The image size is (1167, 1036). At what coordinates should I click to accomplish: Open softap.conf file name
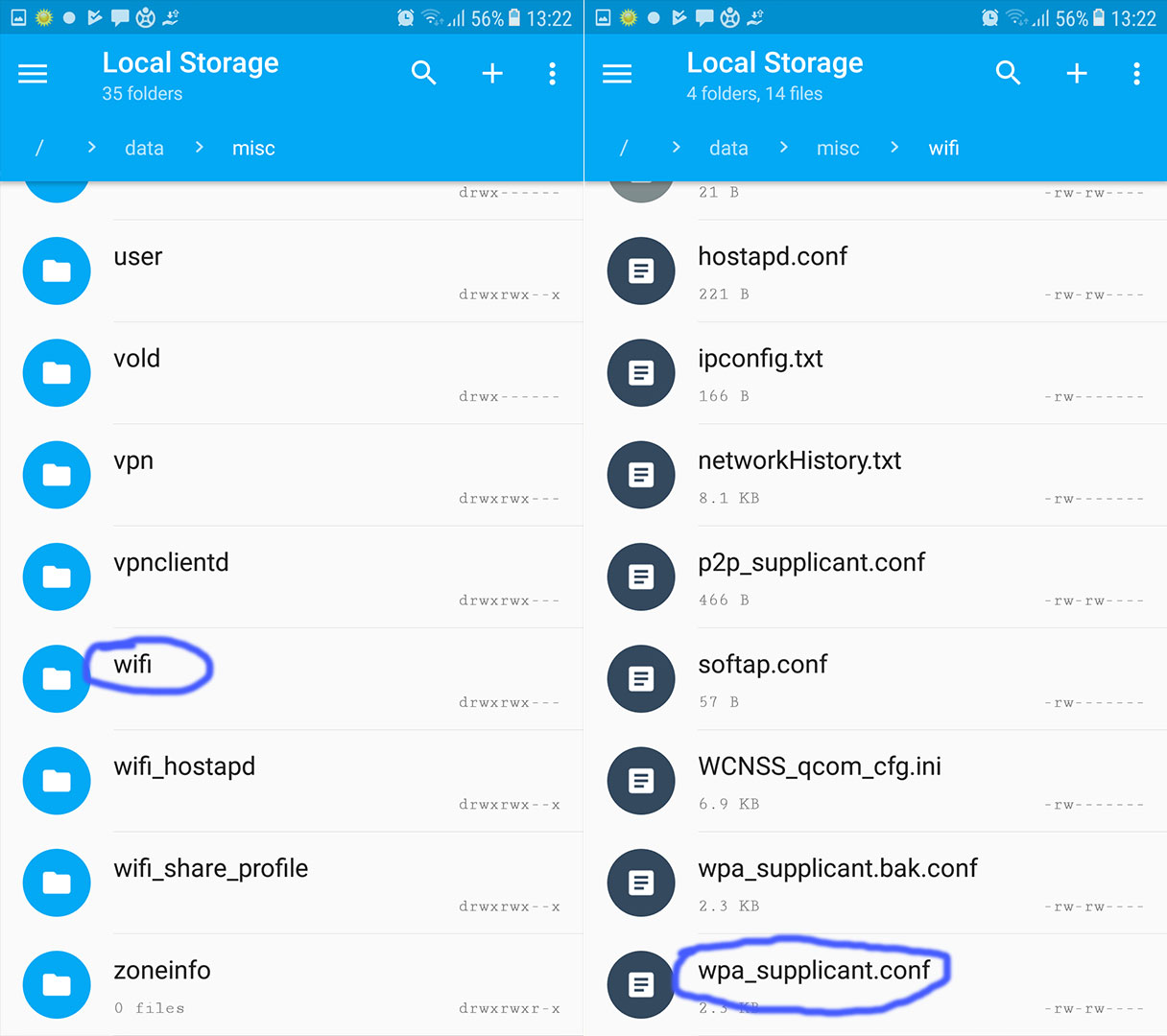click(x=763, y=665)
